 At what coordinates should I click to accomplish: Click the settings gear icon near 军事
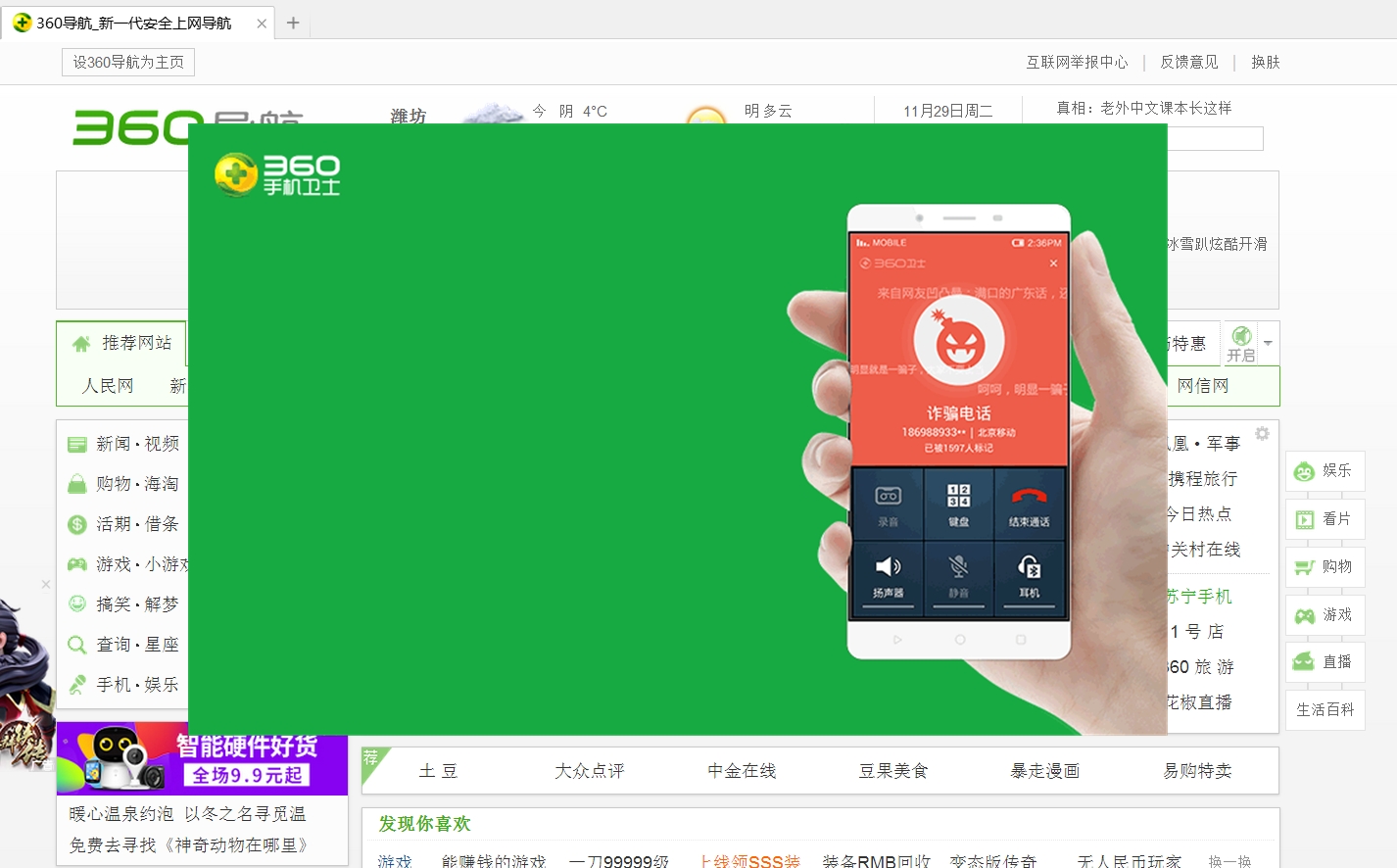point(1263,433)
